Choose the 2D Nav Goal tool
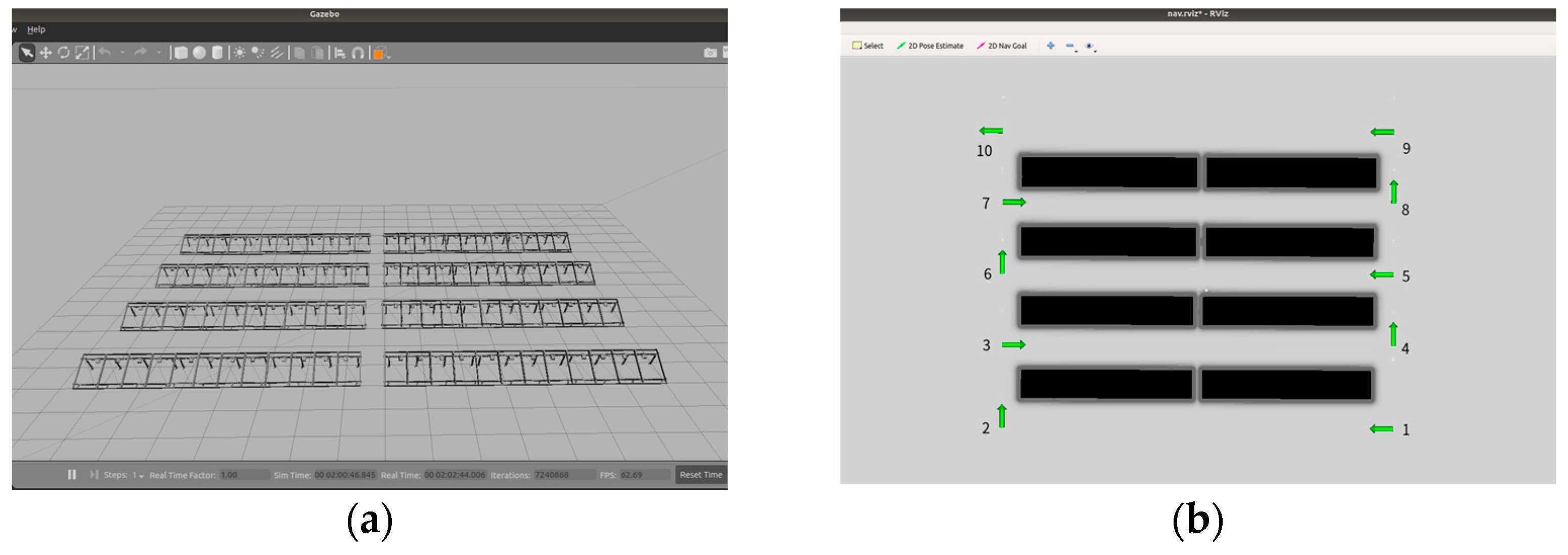Image resolution: width=1568 pixels, height=555 pixels. [1001, 46]
